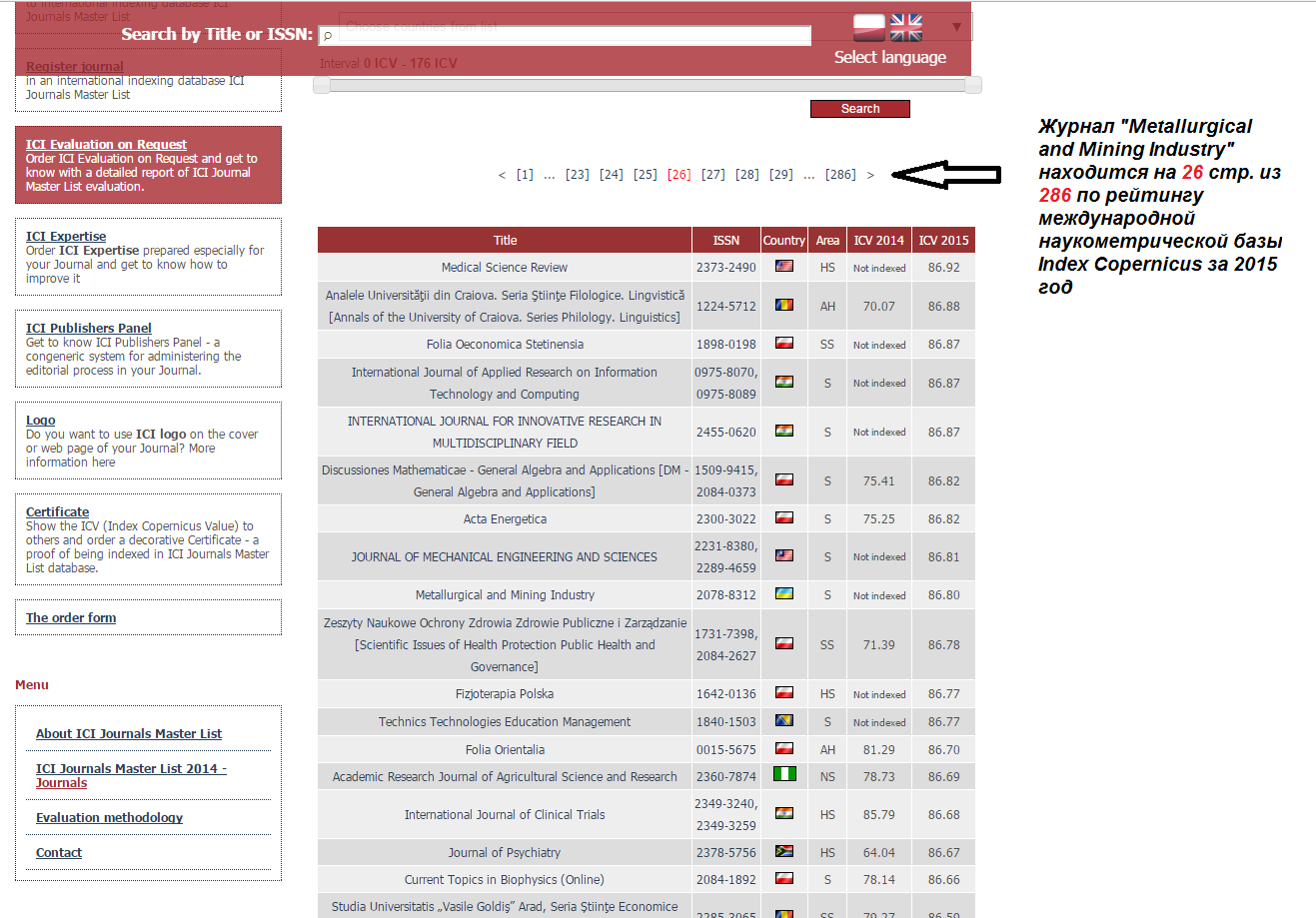
Task: Switch language using the UK flag
Action: point(906,27)
